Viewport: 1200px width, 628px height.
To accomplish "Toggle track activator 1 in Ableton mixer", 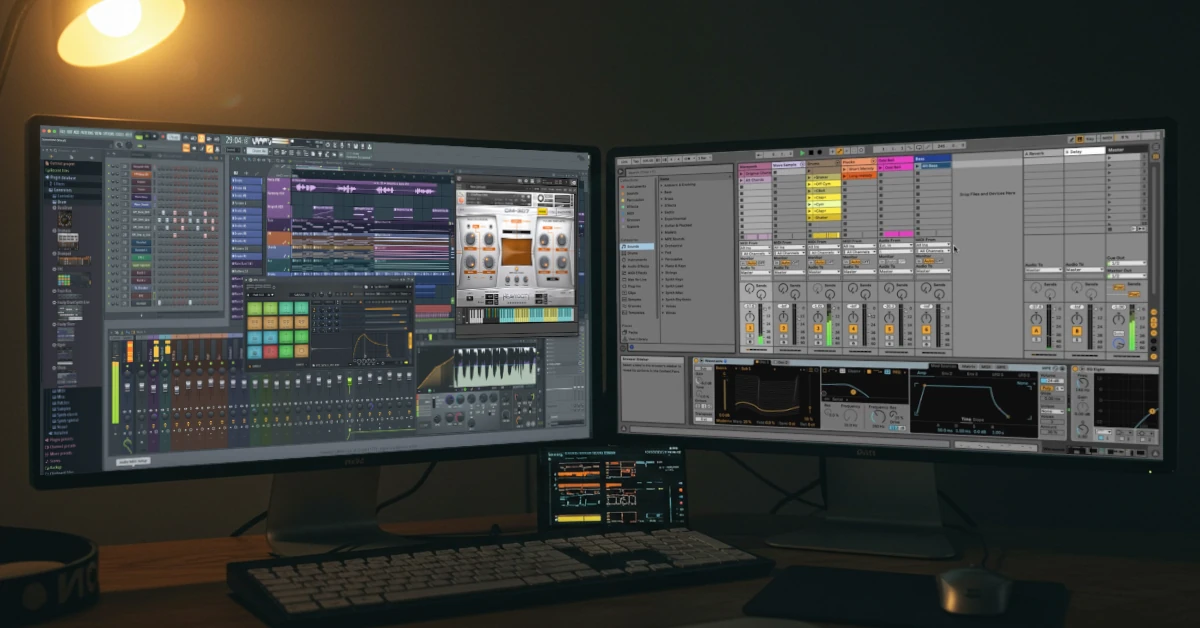I will click(x=750, y=327).
